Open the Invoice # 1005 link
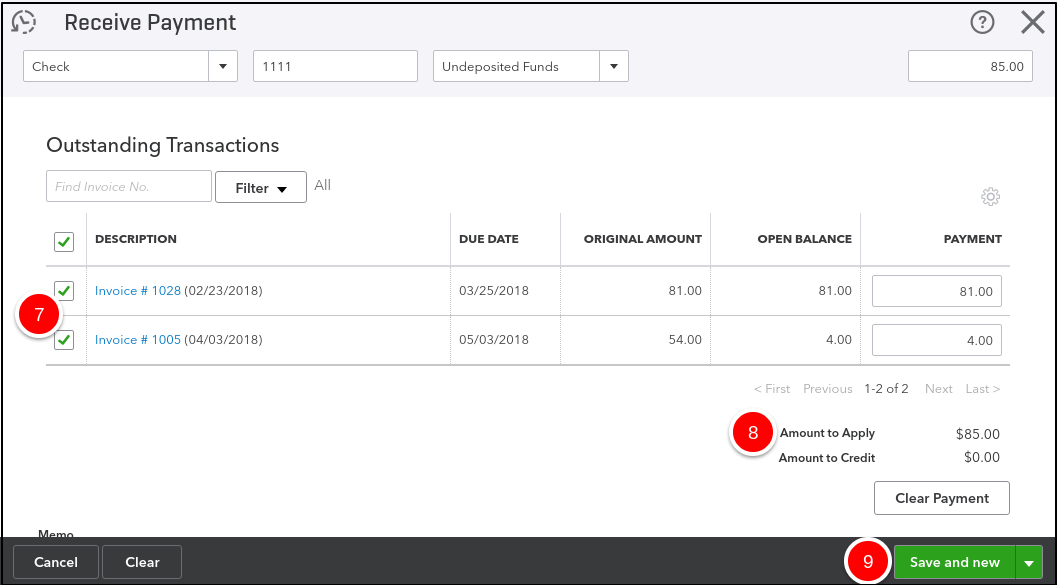This screenshot has width=1057, height=585. (x=138, y=340)
